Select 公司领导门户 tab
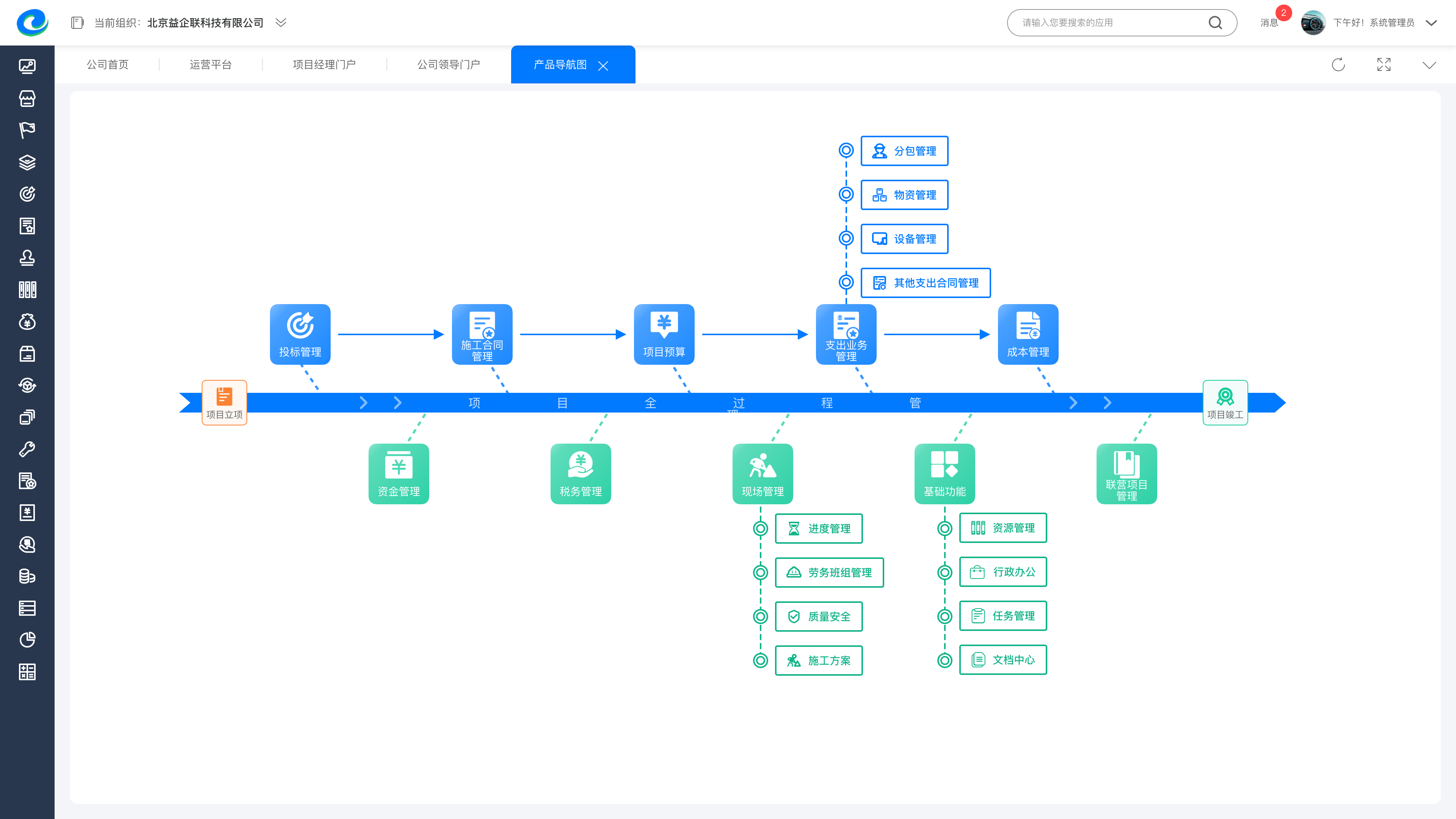Viewport: 1456px width, 819px height. pyautogui.click(x=448, y=64)
